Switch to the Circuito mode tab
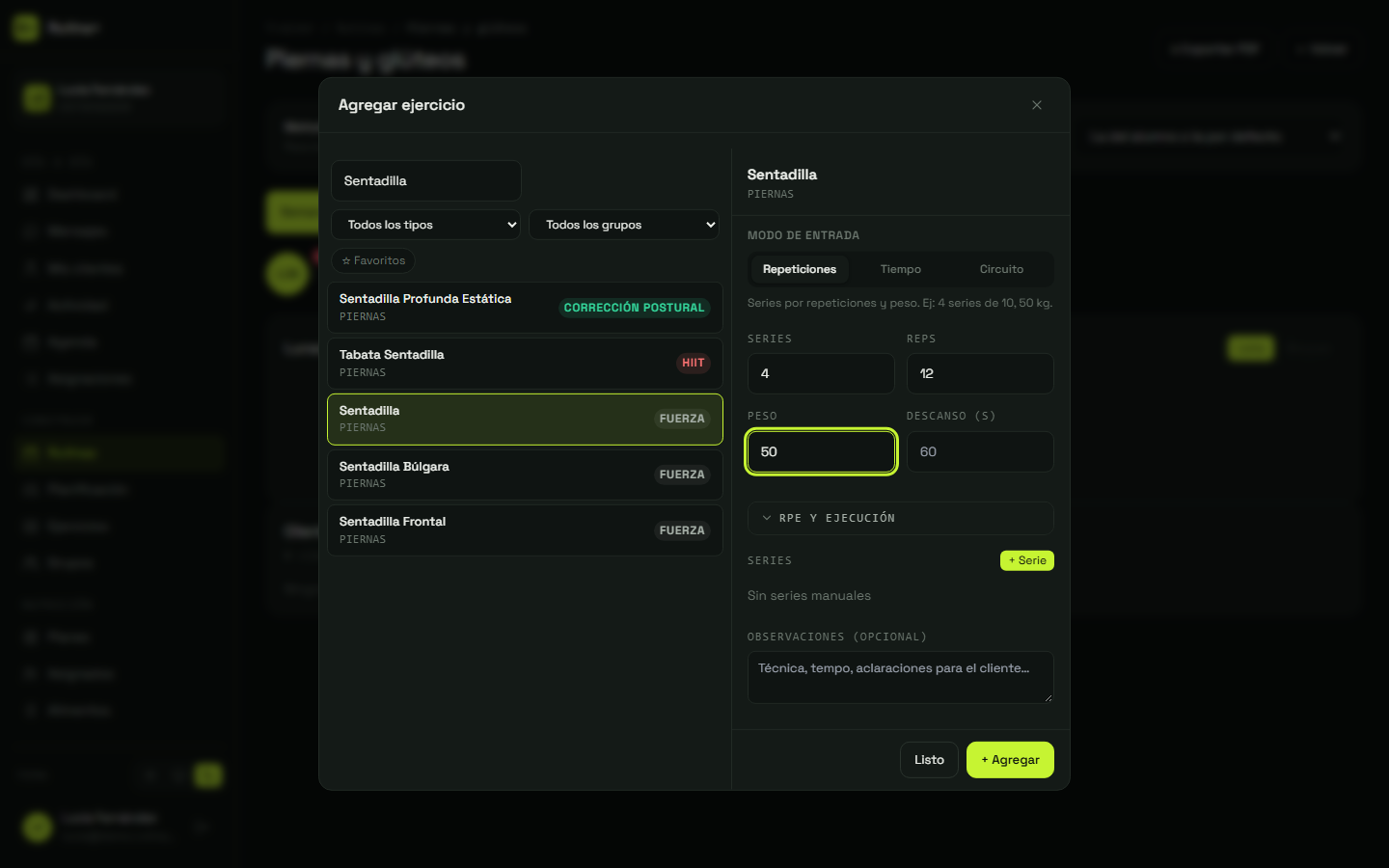This screenshot has width=1389, height=868. tap(1001, 269)
